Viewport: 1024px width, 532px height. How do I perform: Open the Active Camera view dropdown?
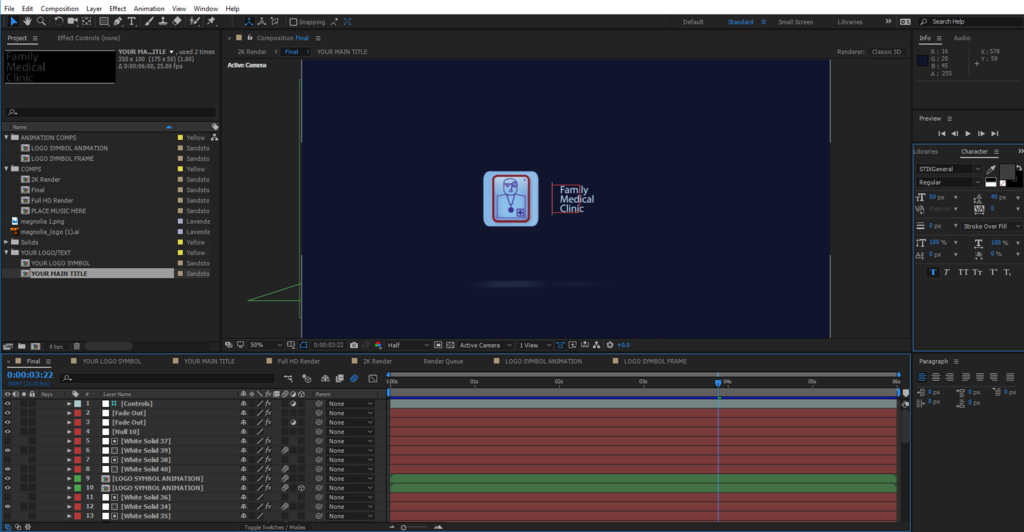484,345
